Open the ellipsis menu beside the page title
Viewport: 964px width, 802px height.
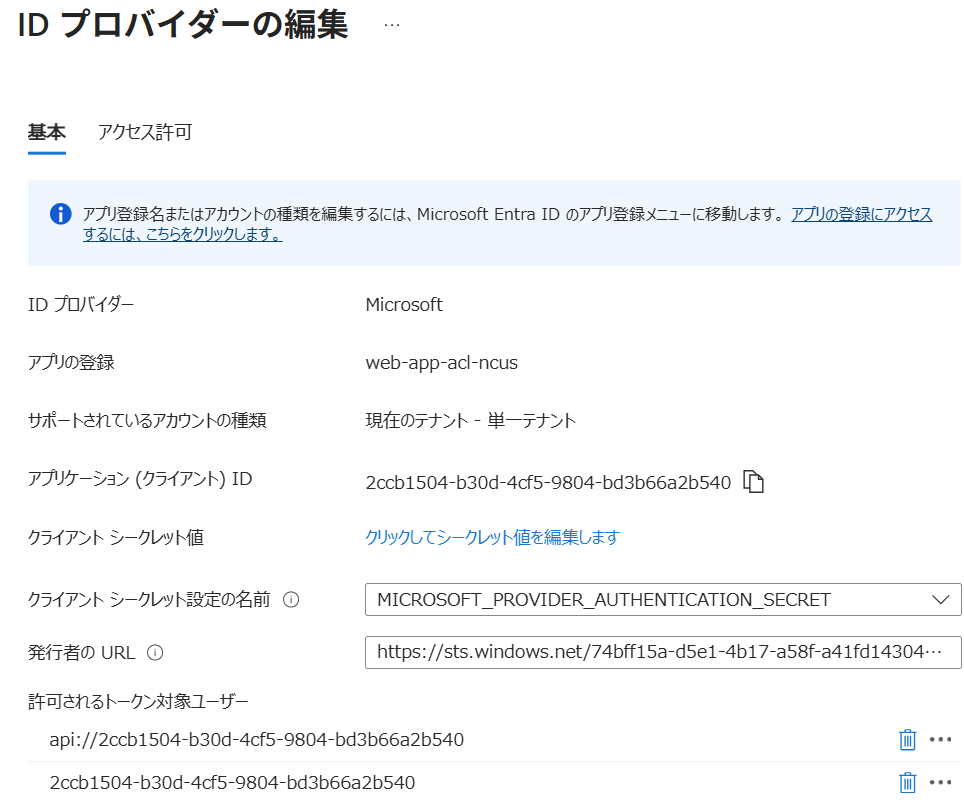point(392,25)
